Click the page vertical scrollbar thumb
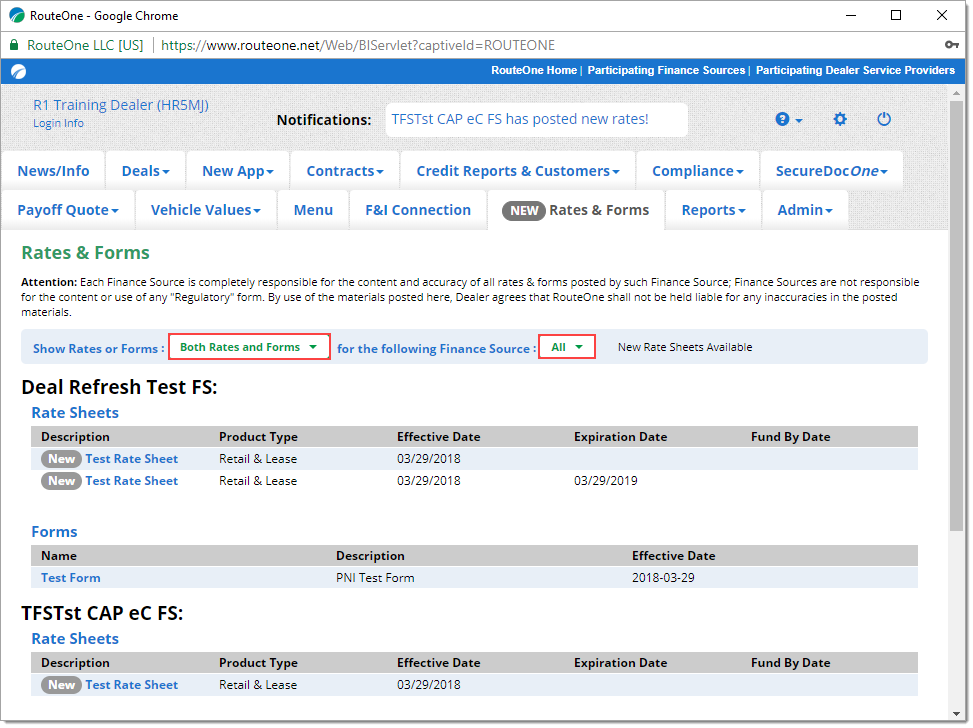The width and height of the screenshot is (973, 728). click(x=956, y=315)
